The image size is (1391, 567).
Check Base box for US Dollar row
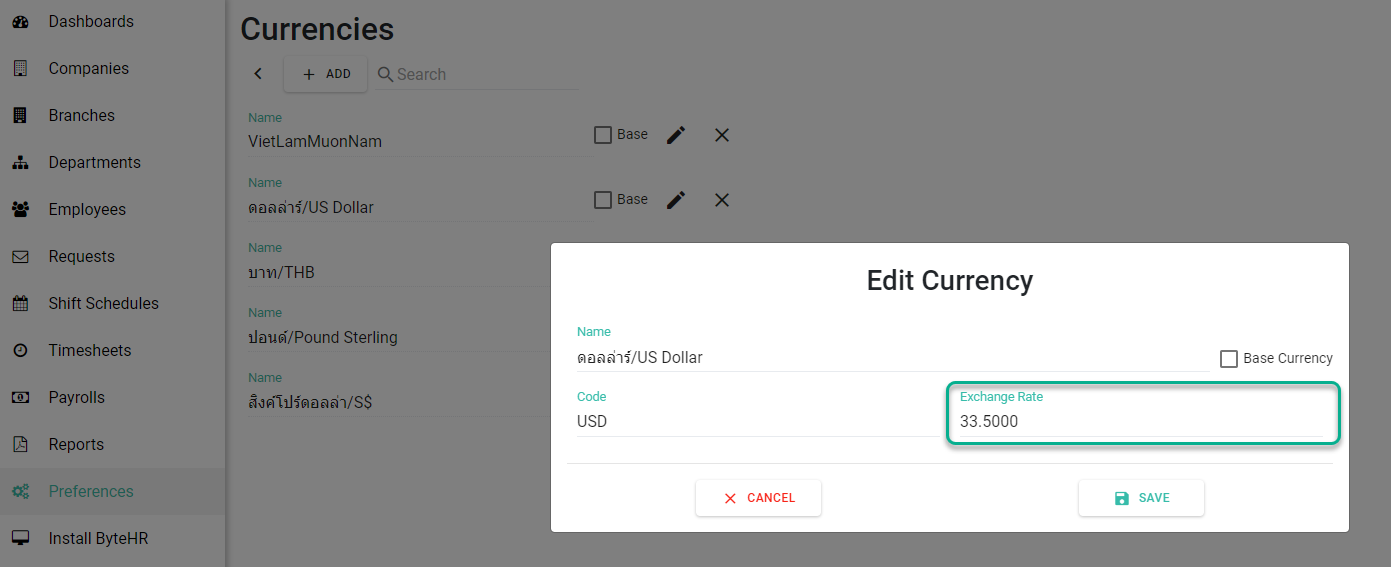(x=603, y=200)
